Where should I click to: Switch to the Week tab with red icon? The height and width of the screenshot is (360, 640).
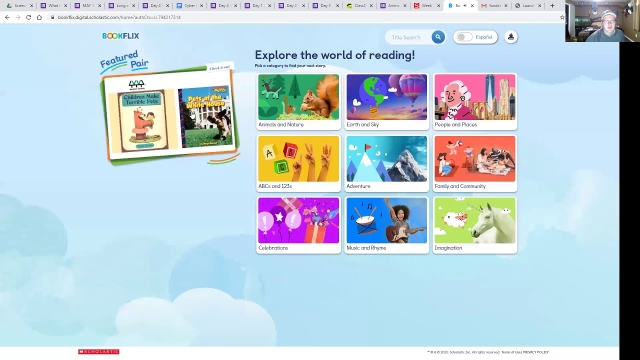(427, 5)
